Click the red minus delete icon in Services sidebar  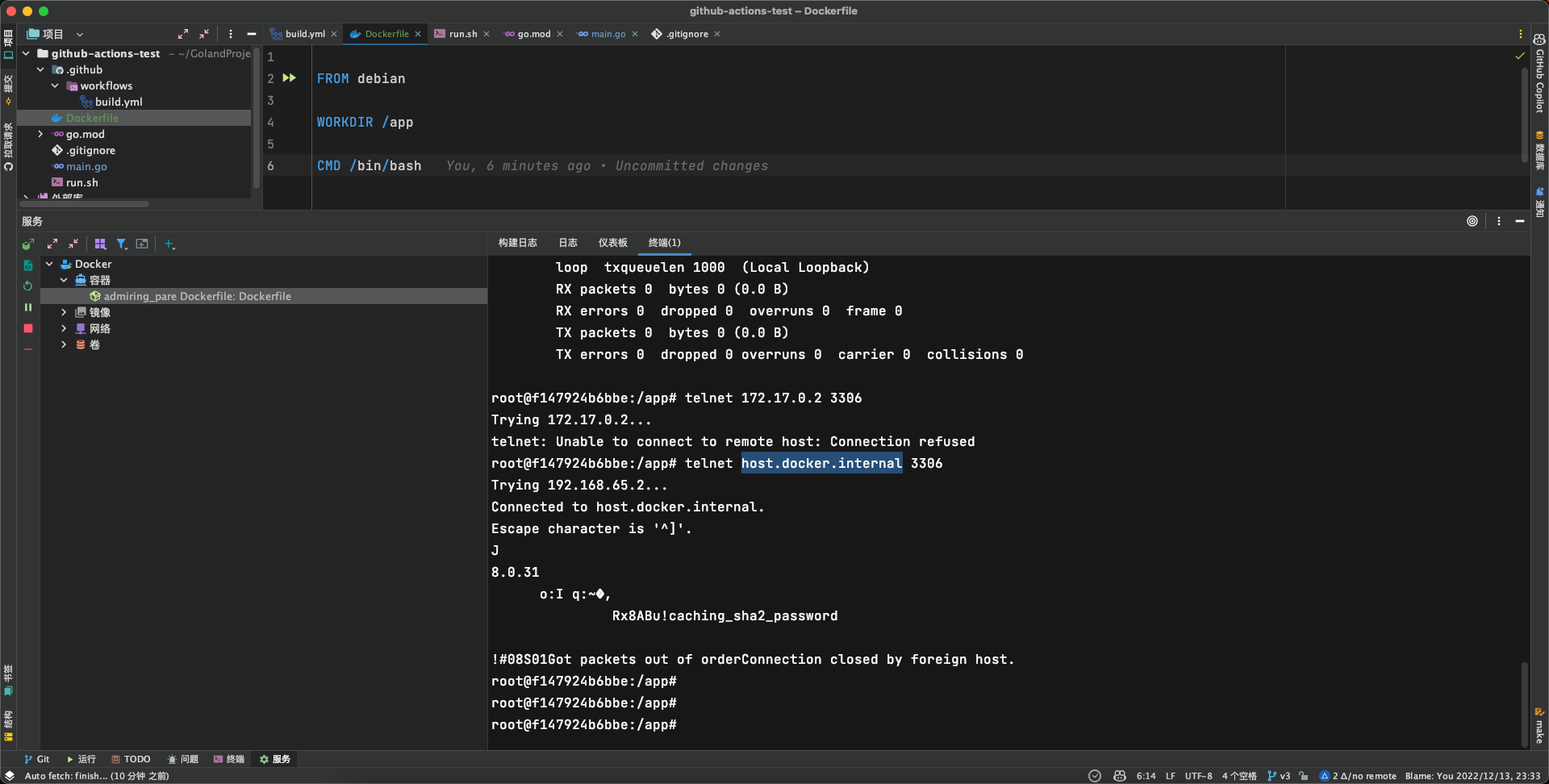[28, 349]
